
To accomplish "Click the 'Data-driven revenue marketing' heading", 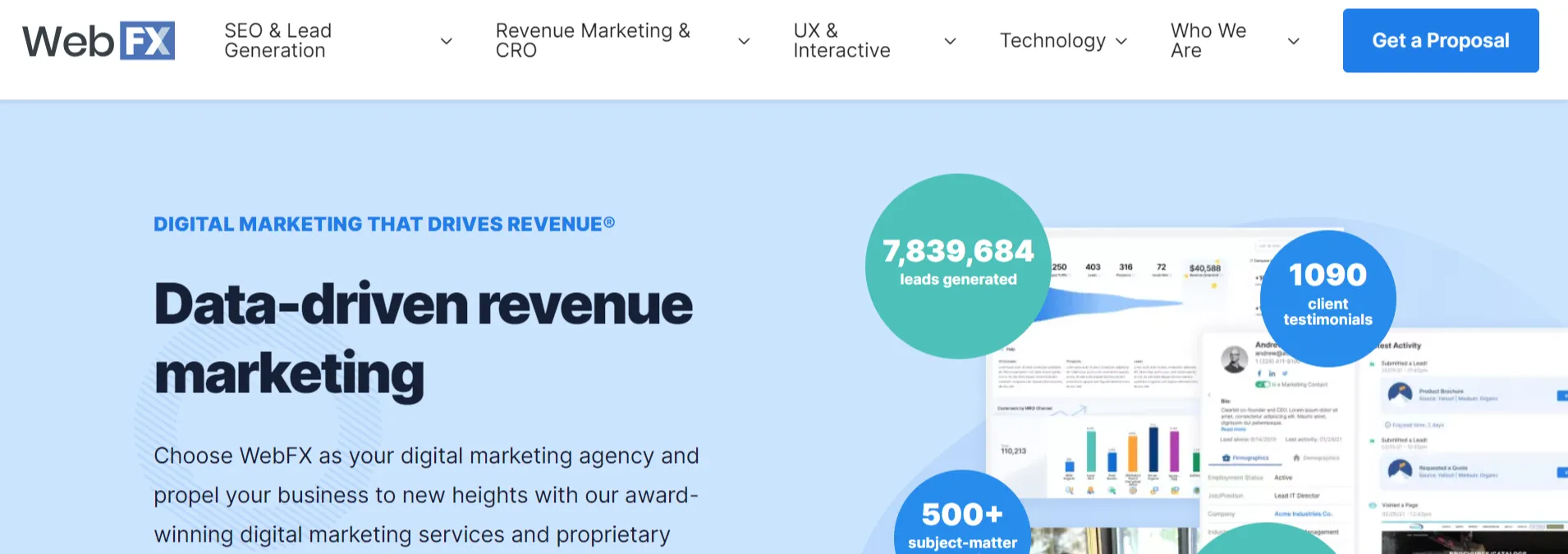I will [x=423, y=340].
